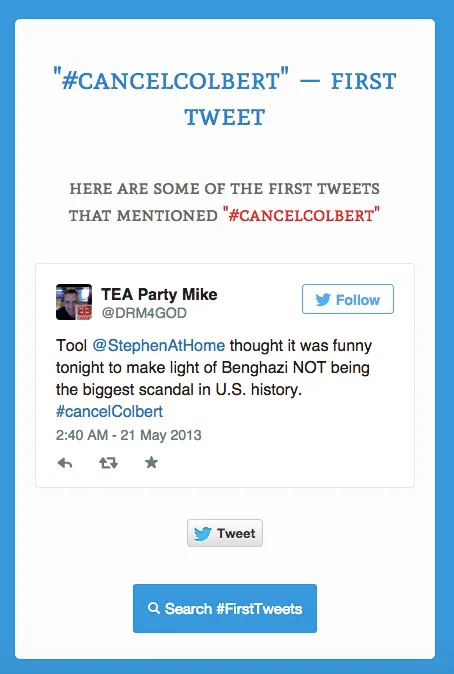Favorite the tweet with the star icon

coord(151,463)
